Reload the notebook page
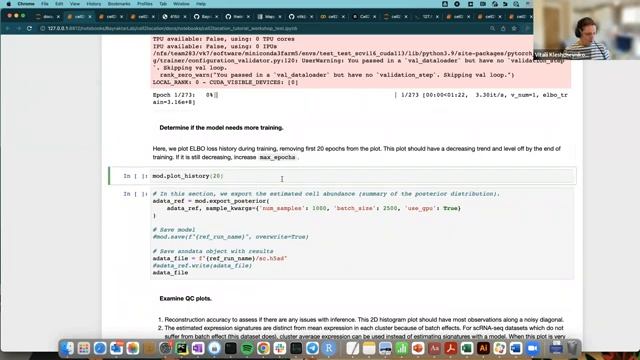This screenshot has height=360, width=640. [29, 29]
